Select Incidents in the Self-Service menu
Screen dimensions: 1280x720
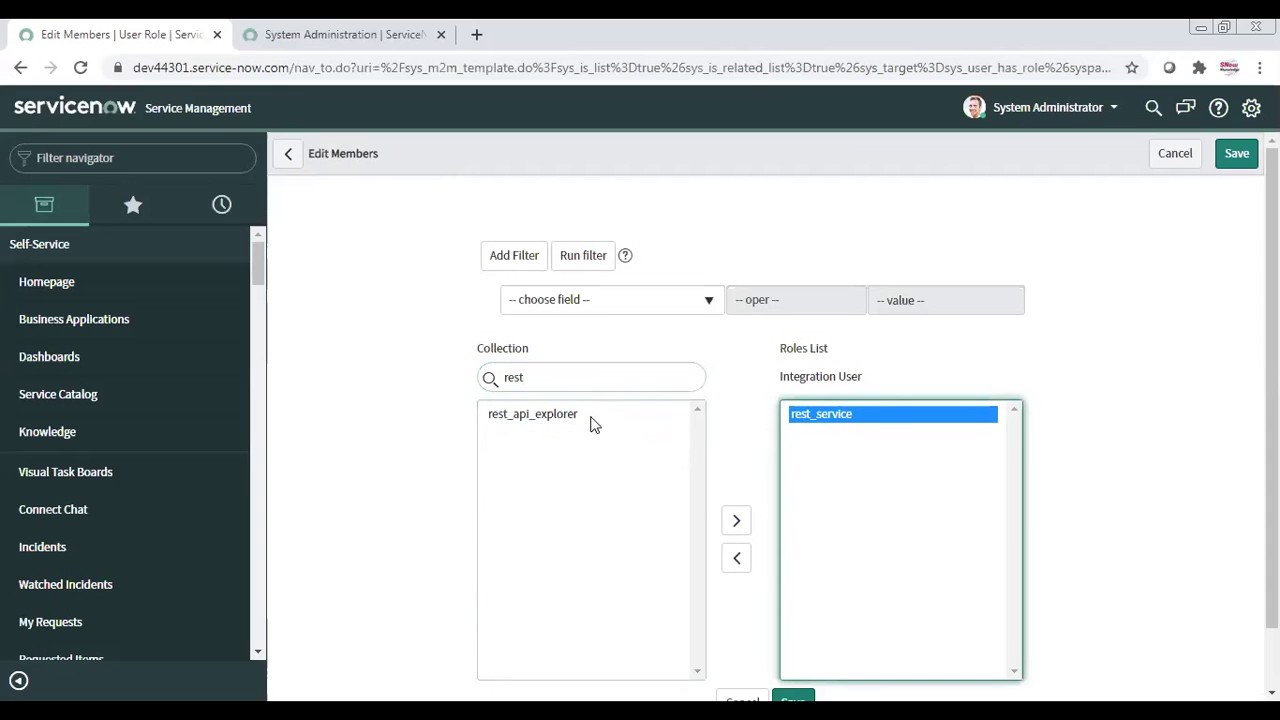click(x=42, y=546)
